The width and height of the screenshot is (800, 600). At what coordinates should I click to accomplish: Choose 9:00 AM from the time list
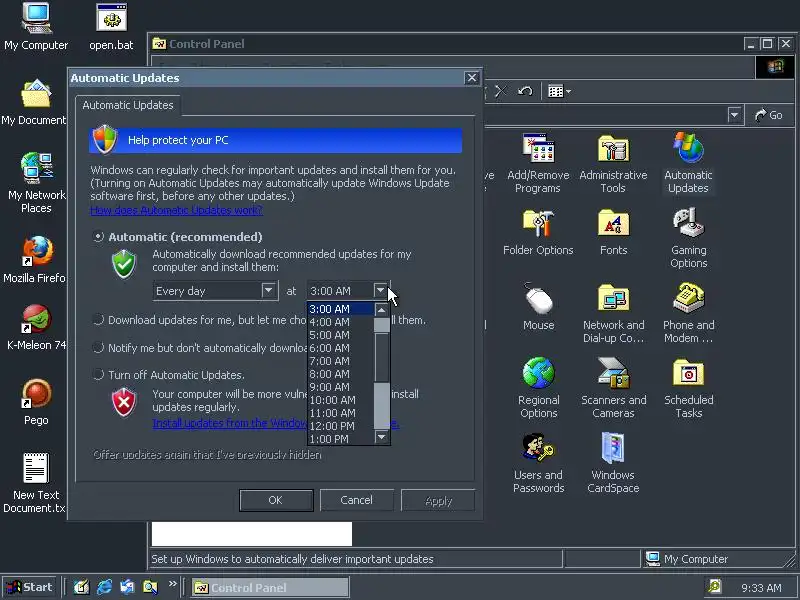pyautogui.click(x=341, y=387)
